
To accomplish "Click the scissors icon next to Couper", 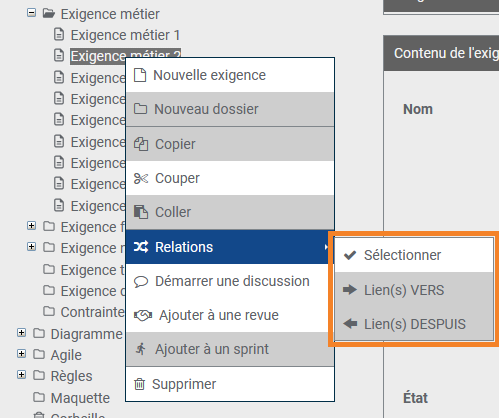I will [141, 179].
